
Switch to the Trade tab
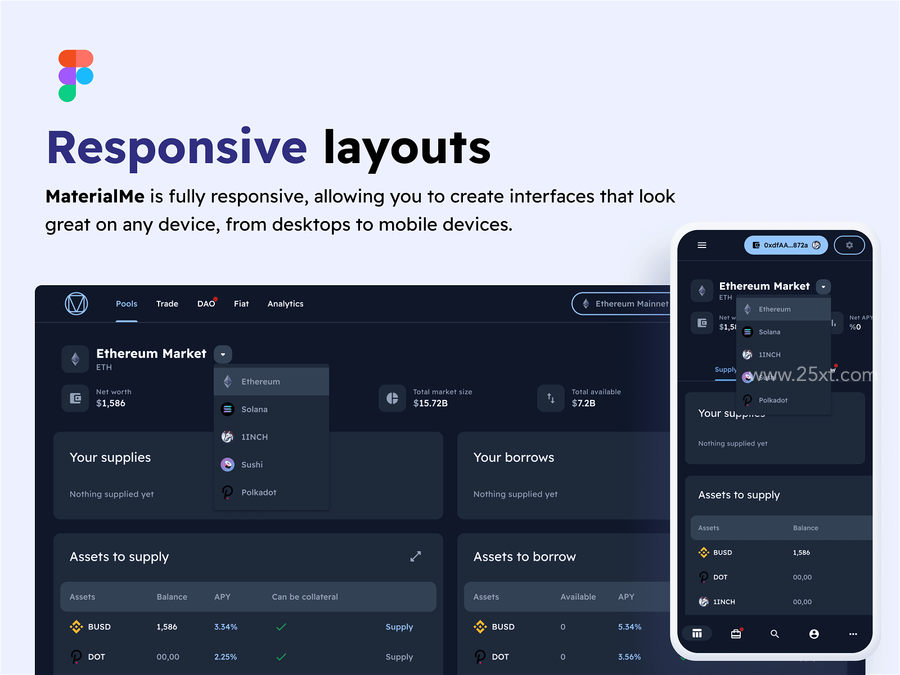coord(167,304)
